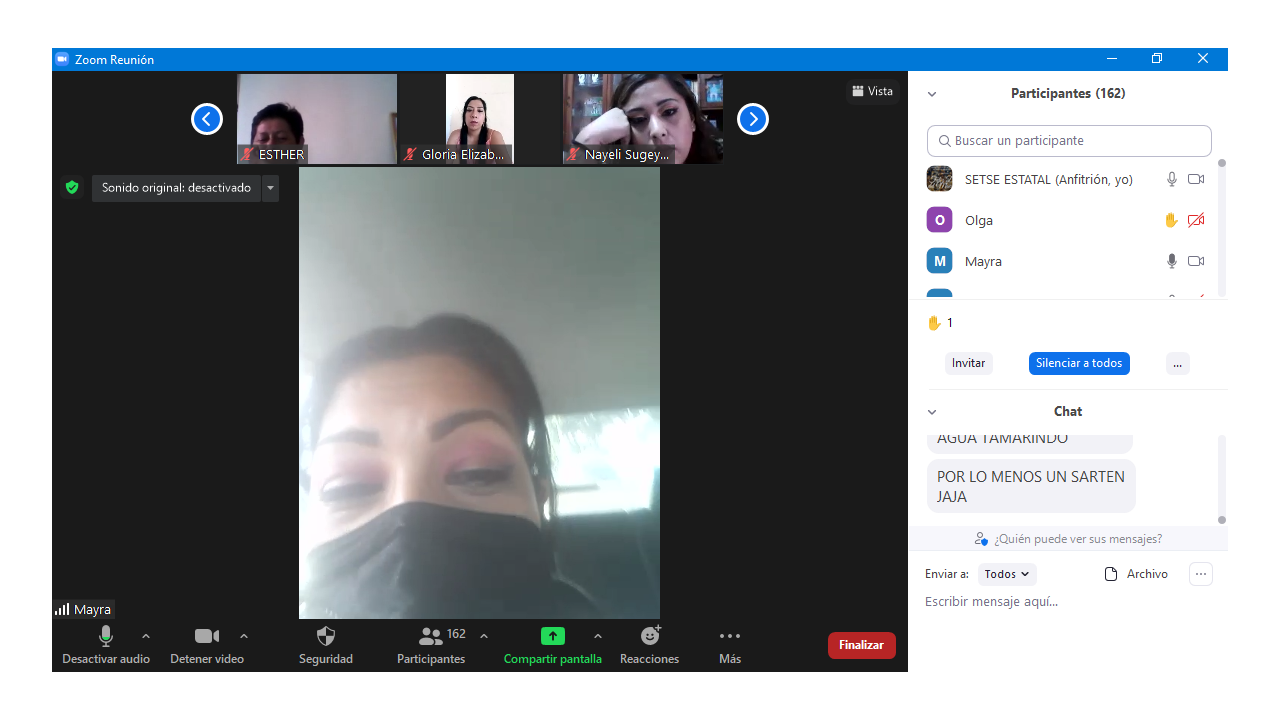Click SETSE ESTATAL's microphone icon
1280x720 pixels.
[x=1172, y=179]
